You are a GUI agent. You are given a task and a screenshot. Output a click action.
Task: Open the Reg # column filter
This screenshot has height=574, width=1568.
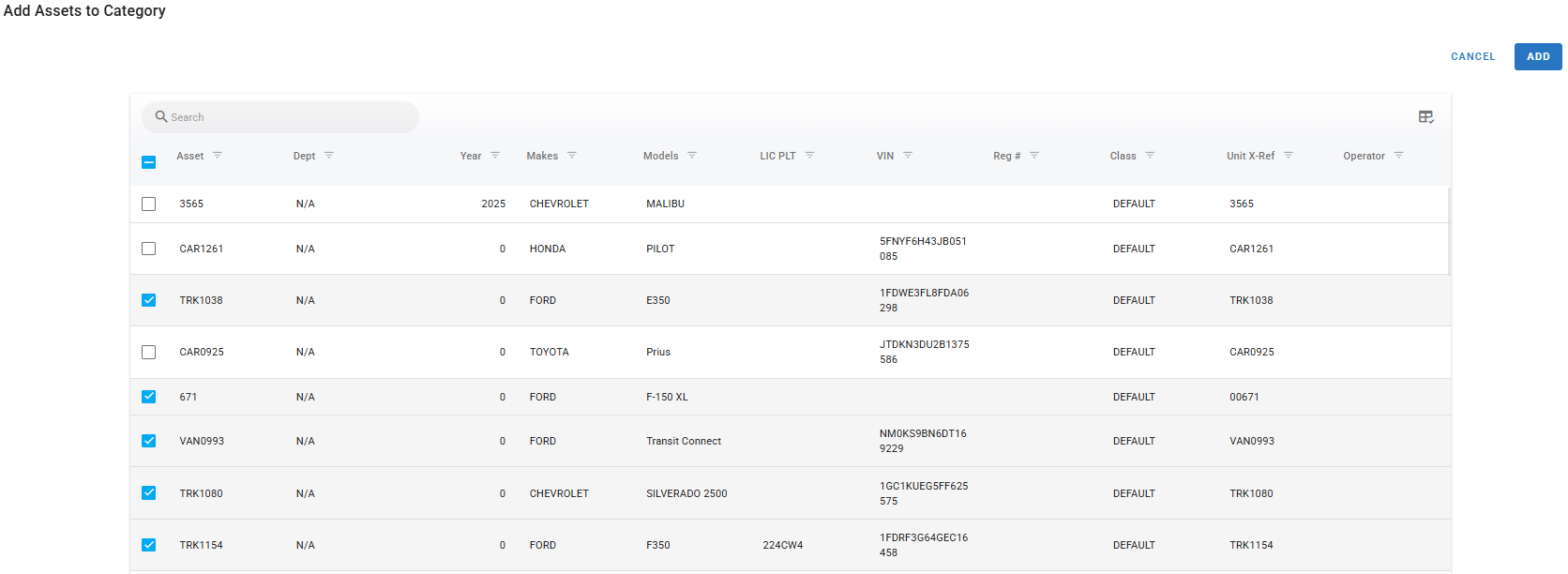click(1034, 156)
